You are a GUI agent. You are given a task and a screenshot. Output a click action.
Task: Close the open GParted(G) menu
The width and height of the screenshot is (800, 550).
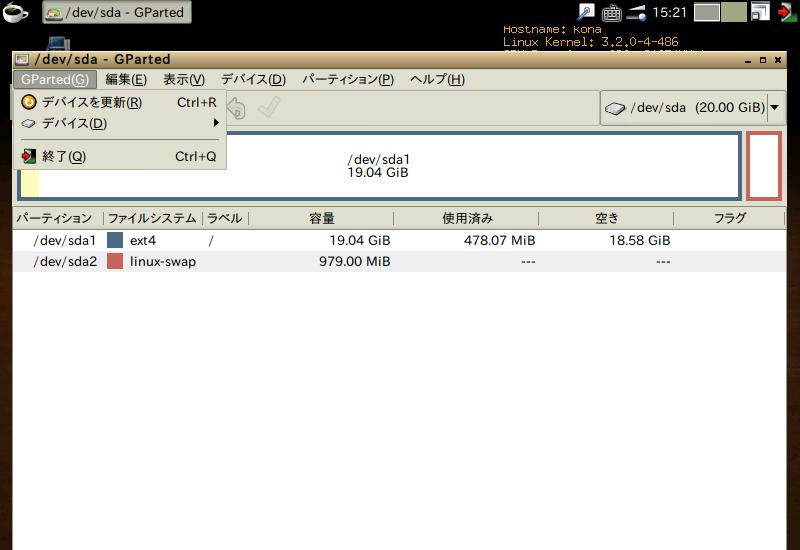pyautogui.click(x=55, y=80)
